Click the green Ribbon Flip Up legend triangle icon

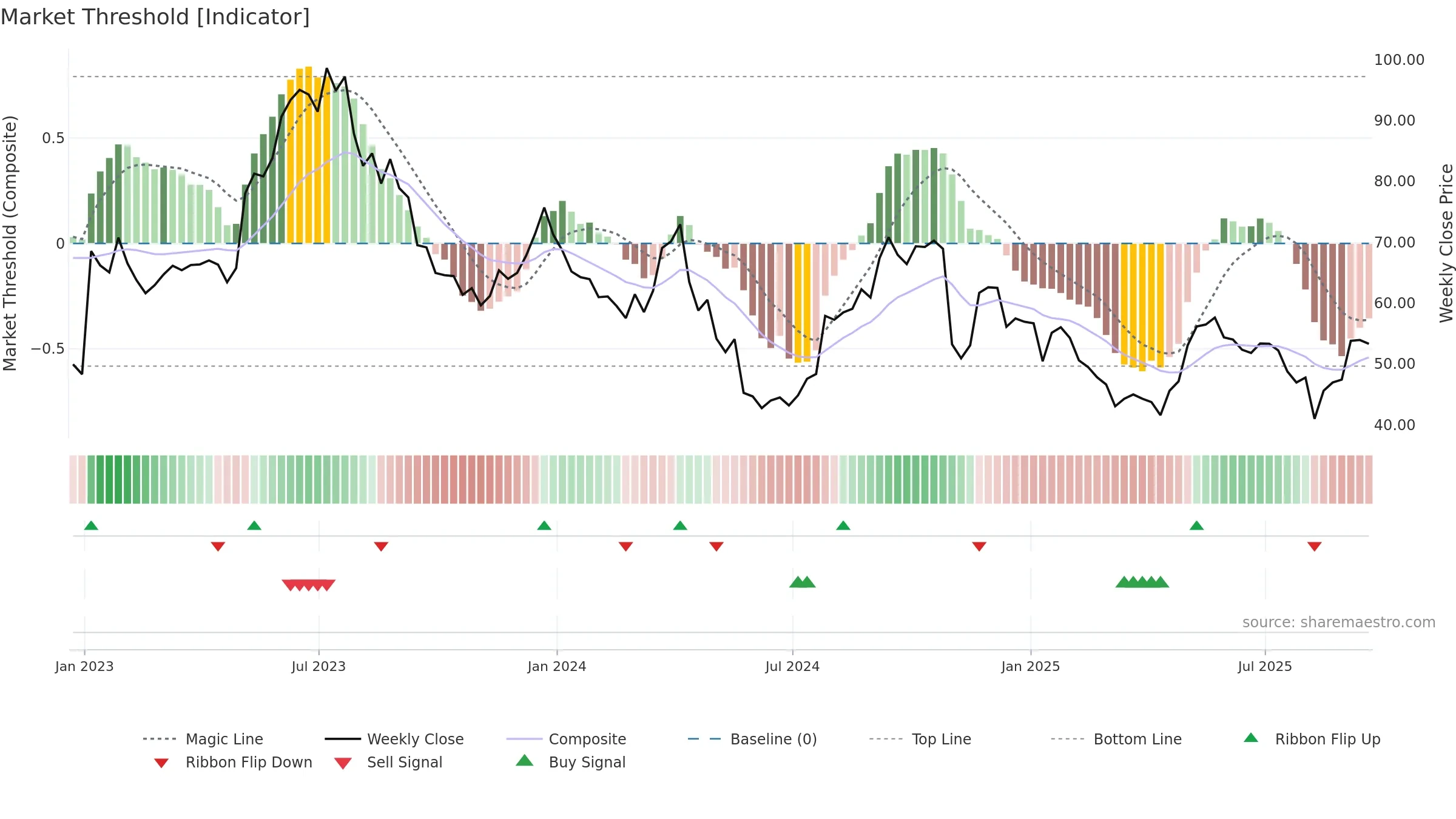pos(1251,738)
